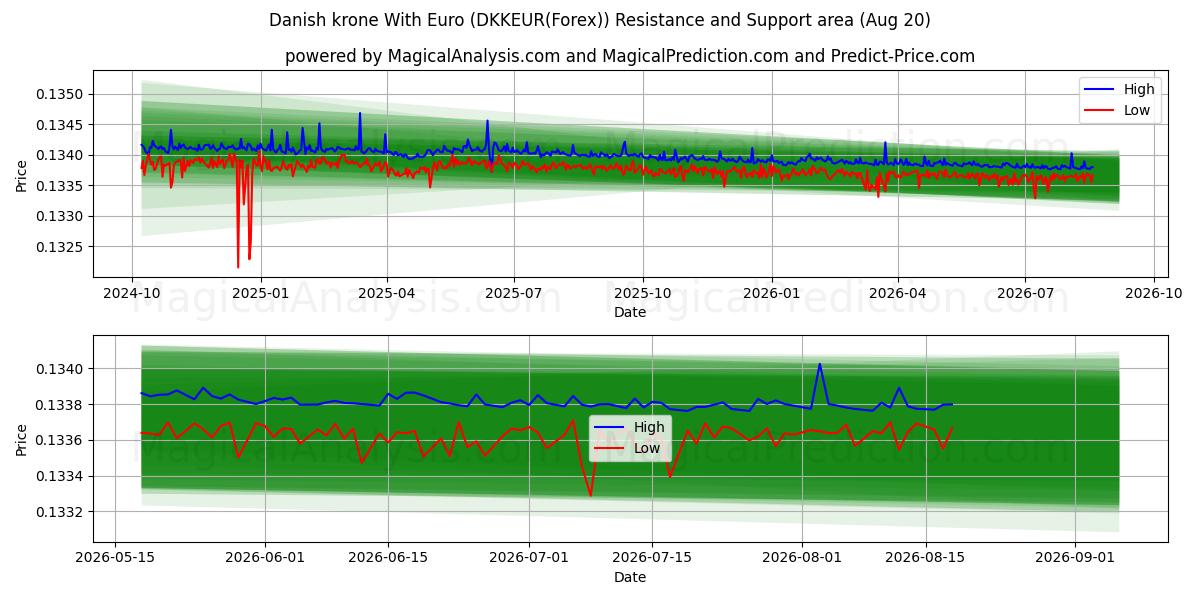Click the 2026-08-01 date tick label

(802, 559)
